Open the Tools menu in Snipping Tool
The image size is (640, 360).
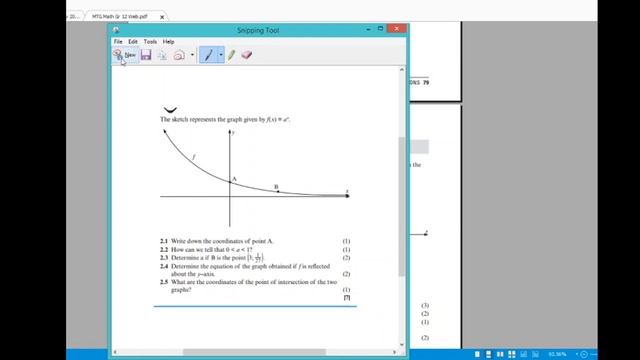[x=150, y=42]
